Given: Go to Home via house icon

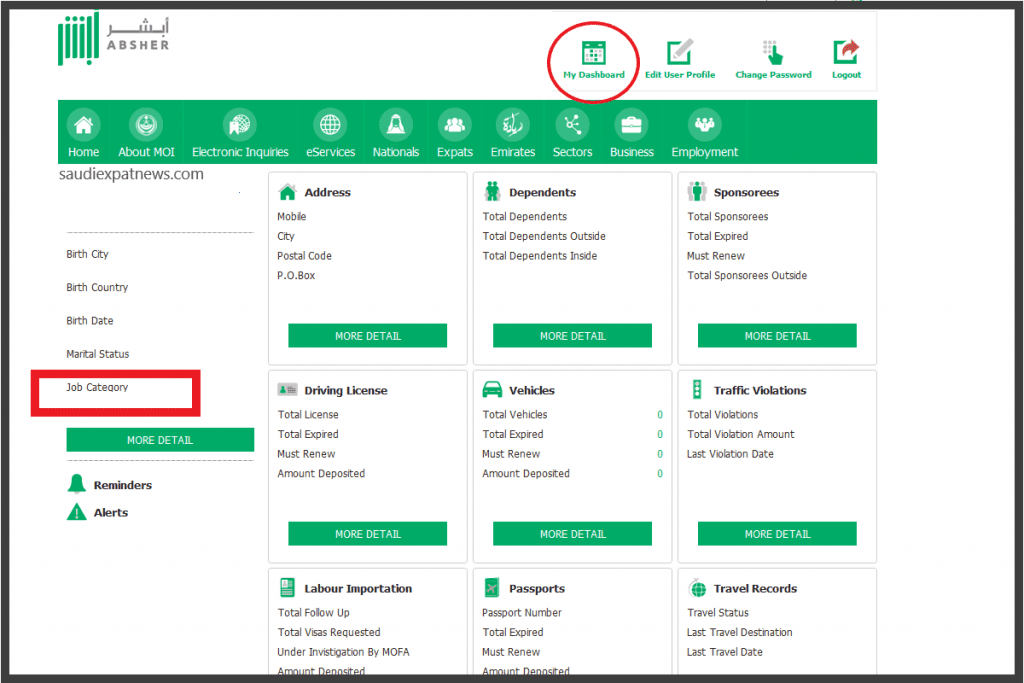Looking at the screenshot, I should (84, 125).
